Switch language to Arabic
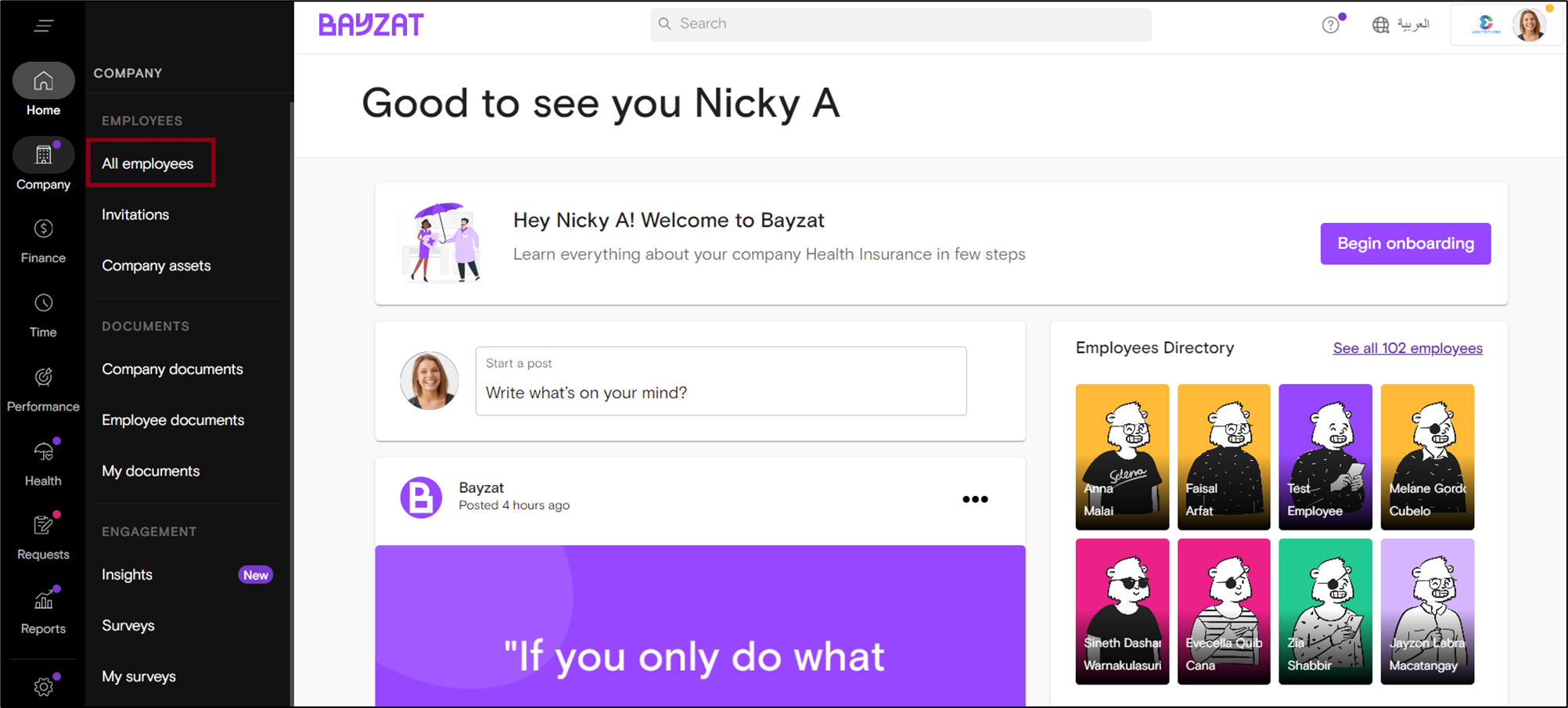This screenshot has height=708, width=1568. click(x=1413, y=24)
